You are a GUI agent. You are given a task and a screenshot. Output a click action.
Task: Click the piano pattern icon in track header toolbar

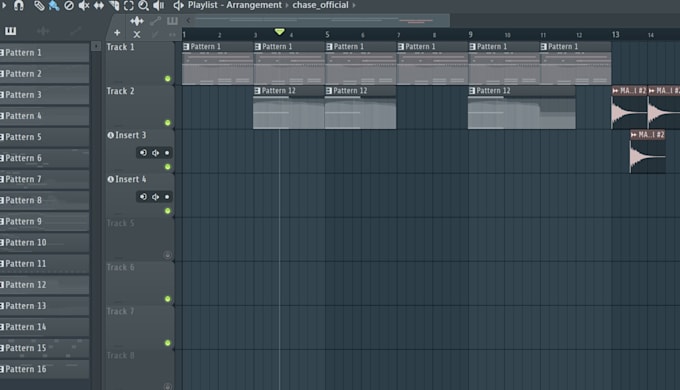click(172, 20)
